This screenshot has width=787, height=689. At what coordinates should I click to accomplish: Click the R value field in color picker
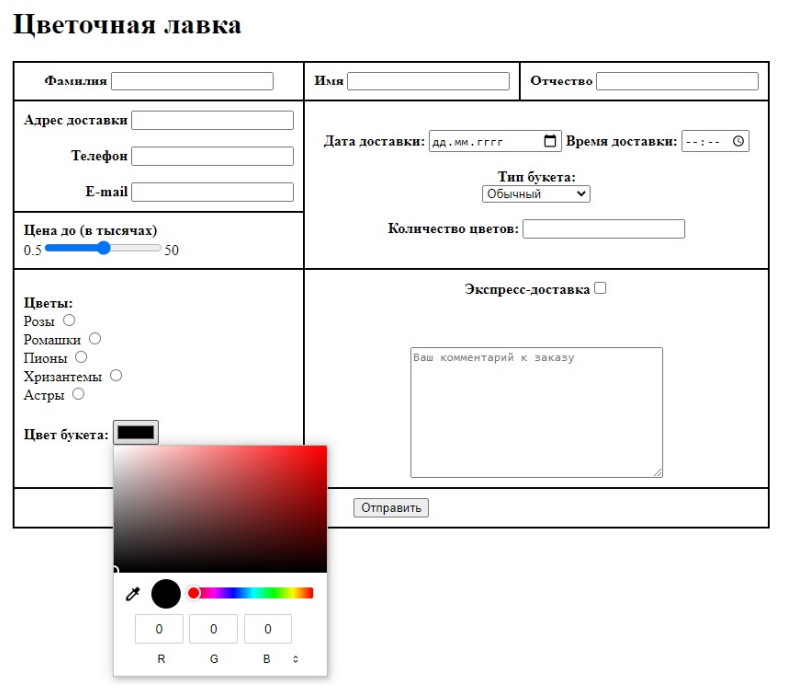[x=159, y=629]
